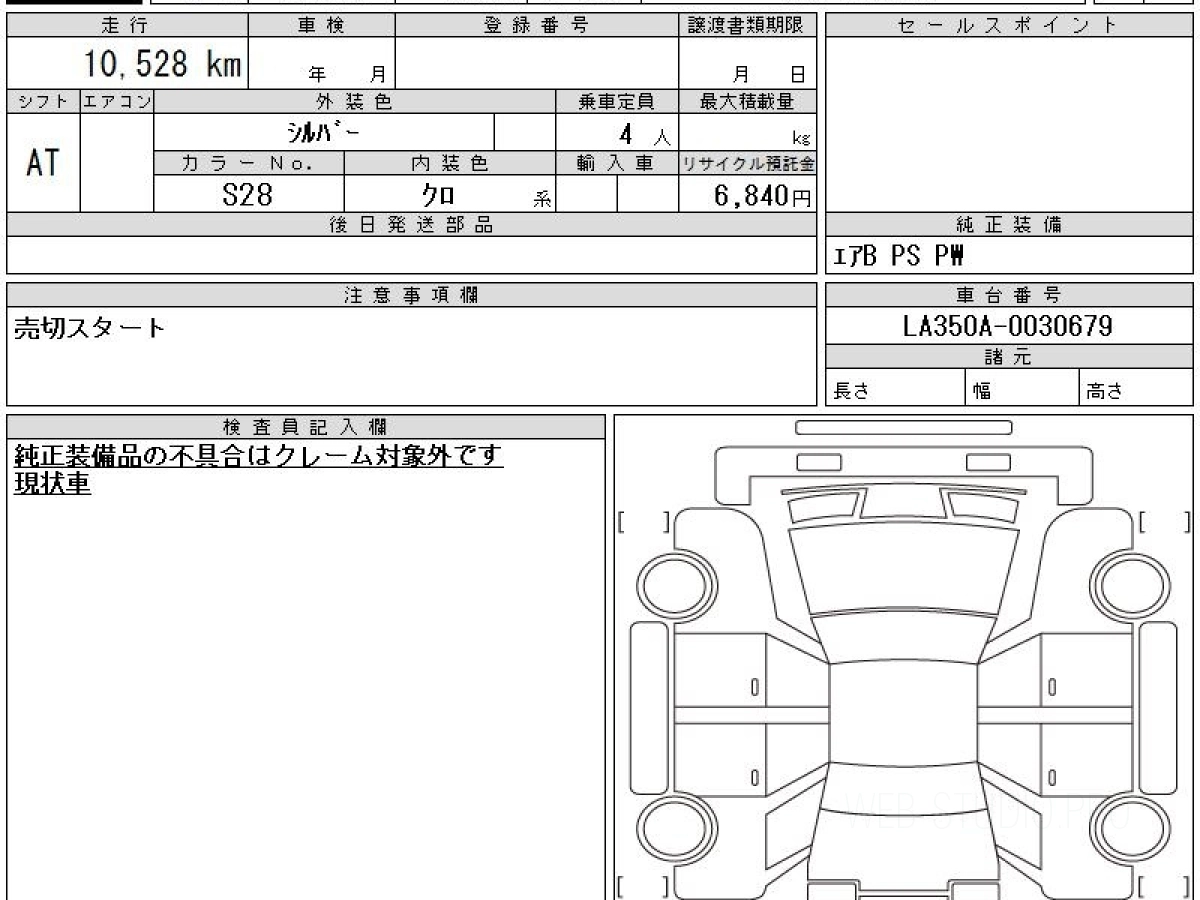Click the 外装色 header cell
This screenshot has width=1200, height=900.
tap(355, 101)
